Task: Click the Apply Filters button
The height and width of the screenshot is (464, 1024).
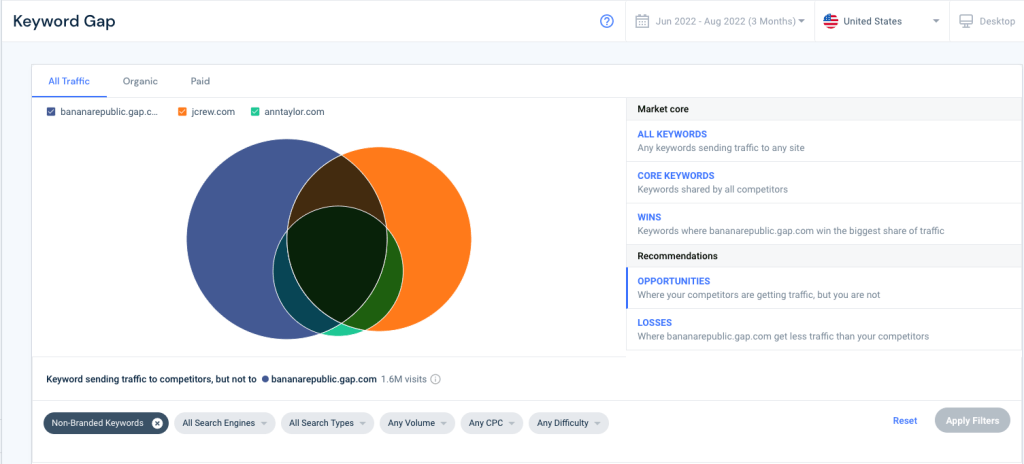Action: coord(972,420)
